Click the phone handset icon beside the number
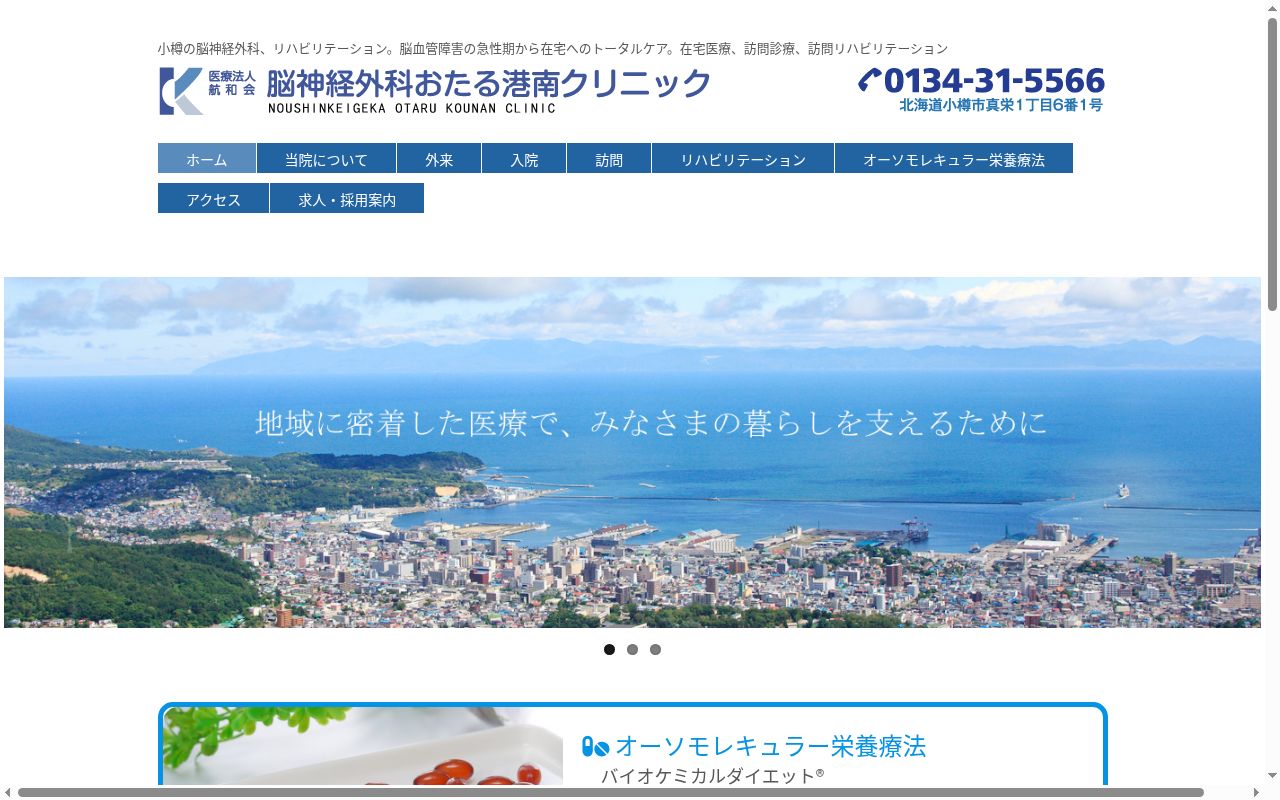Image resolution: width=1280 pixels, height=800 pixels. (x=869, y=80)
